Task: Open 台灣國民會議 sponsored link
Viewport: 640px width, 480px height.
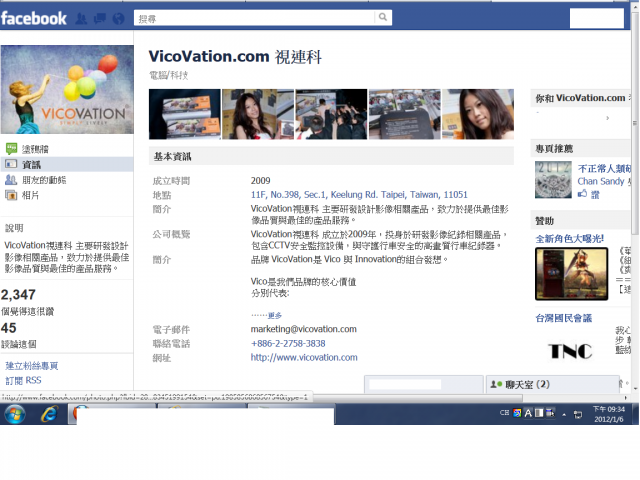Action: click(x=564, y=318)
